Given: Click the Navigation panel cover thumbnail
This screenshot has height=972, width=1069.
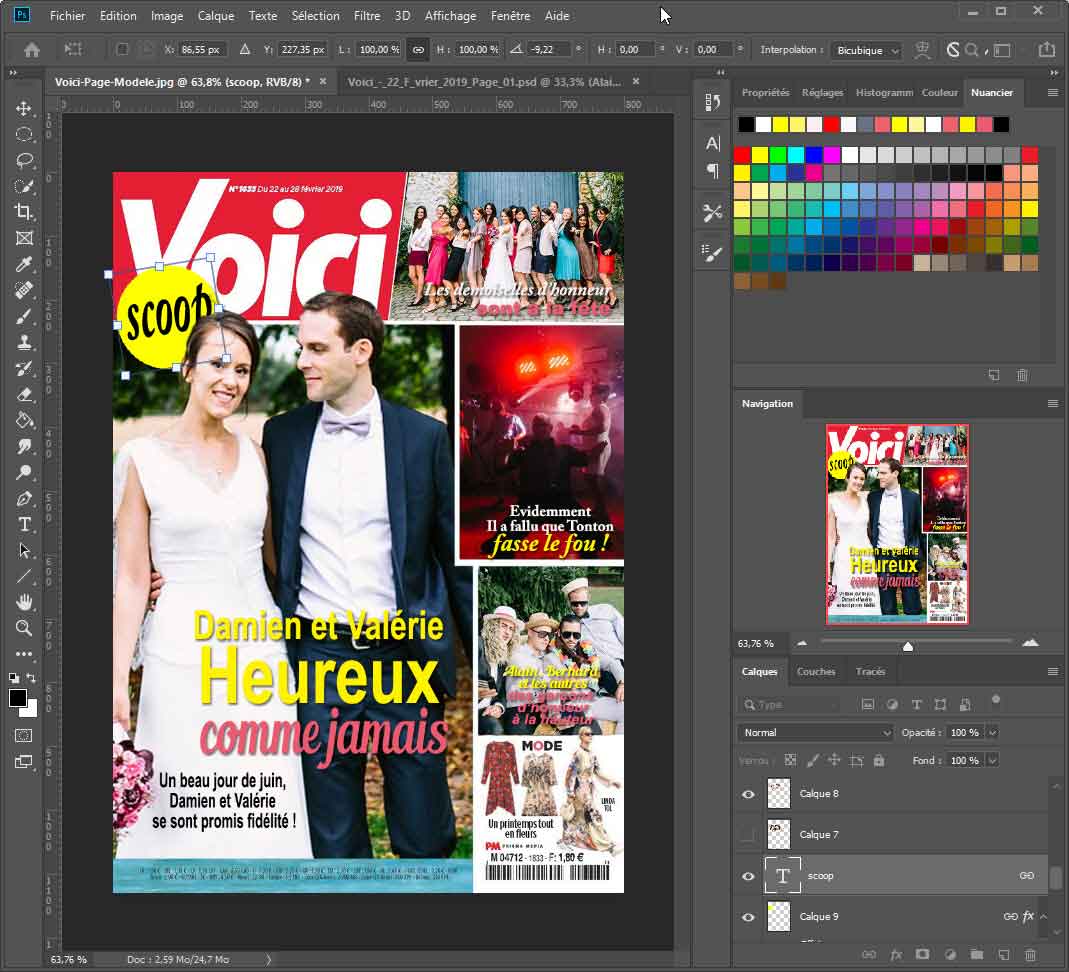Looking at the screenshot, I should coord(897,524).
